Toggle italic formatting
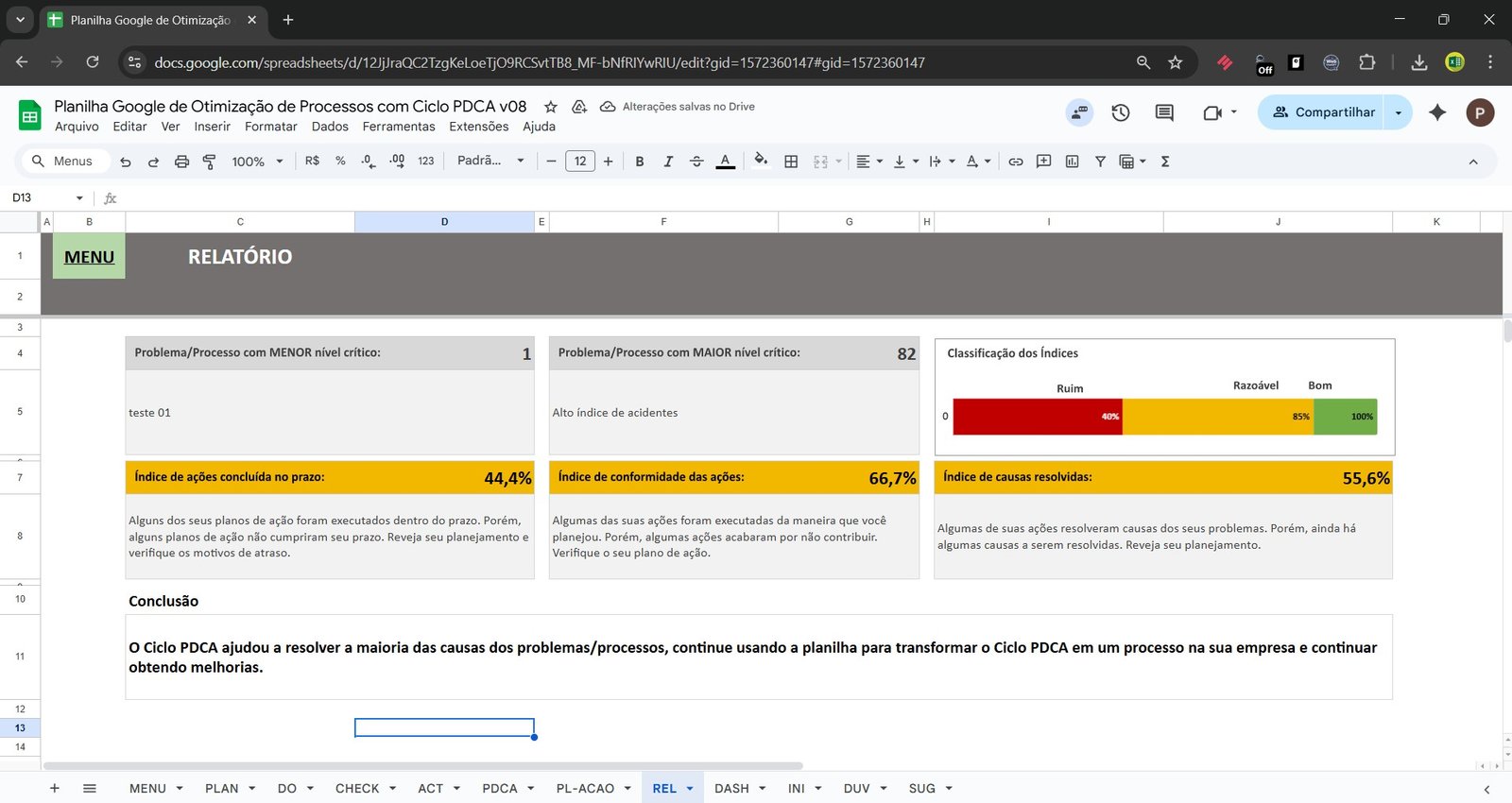1512x803 pixels. (x=668, y=162)
